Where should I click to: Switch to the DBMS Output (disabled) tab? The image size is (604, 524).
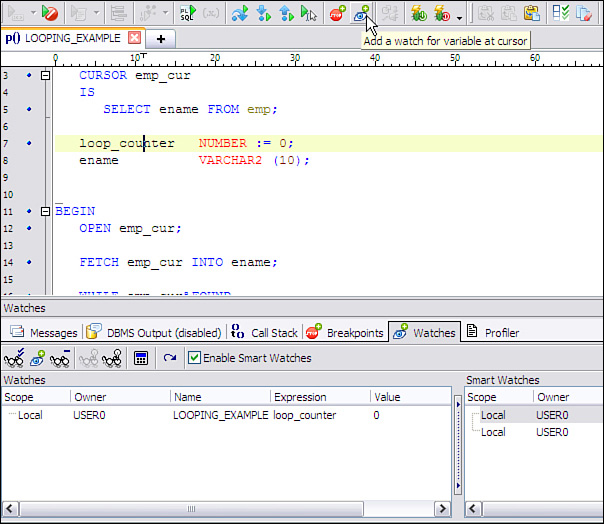pos(154,333)
